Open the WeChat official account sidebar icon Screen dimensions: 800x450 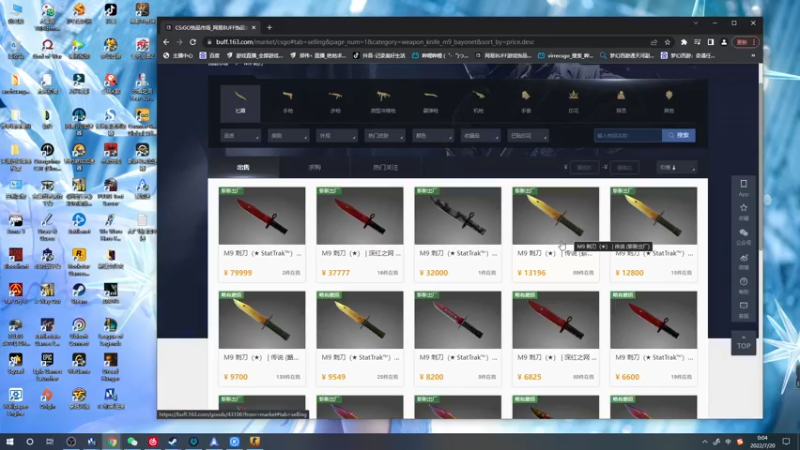743,236
